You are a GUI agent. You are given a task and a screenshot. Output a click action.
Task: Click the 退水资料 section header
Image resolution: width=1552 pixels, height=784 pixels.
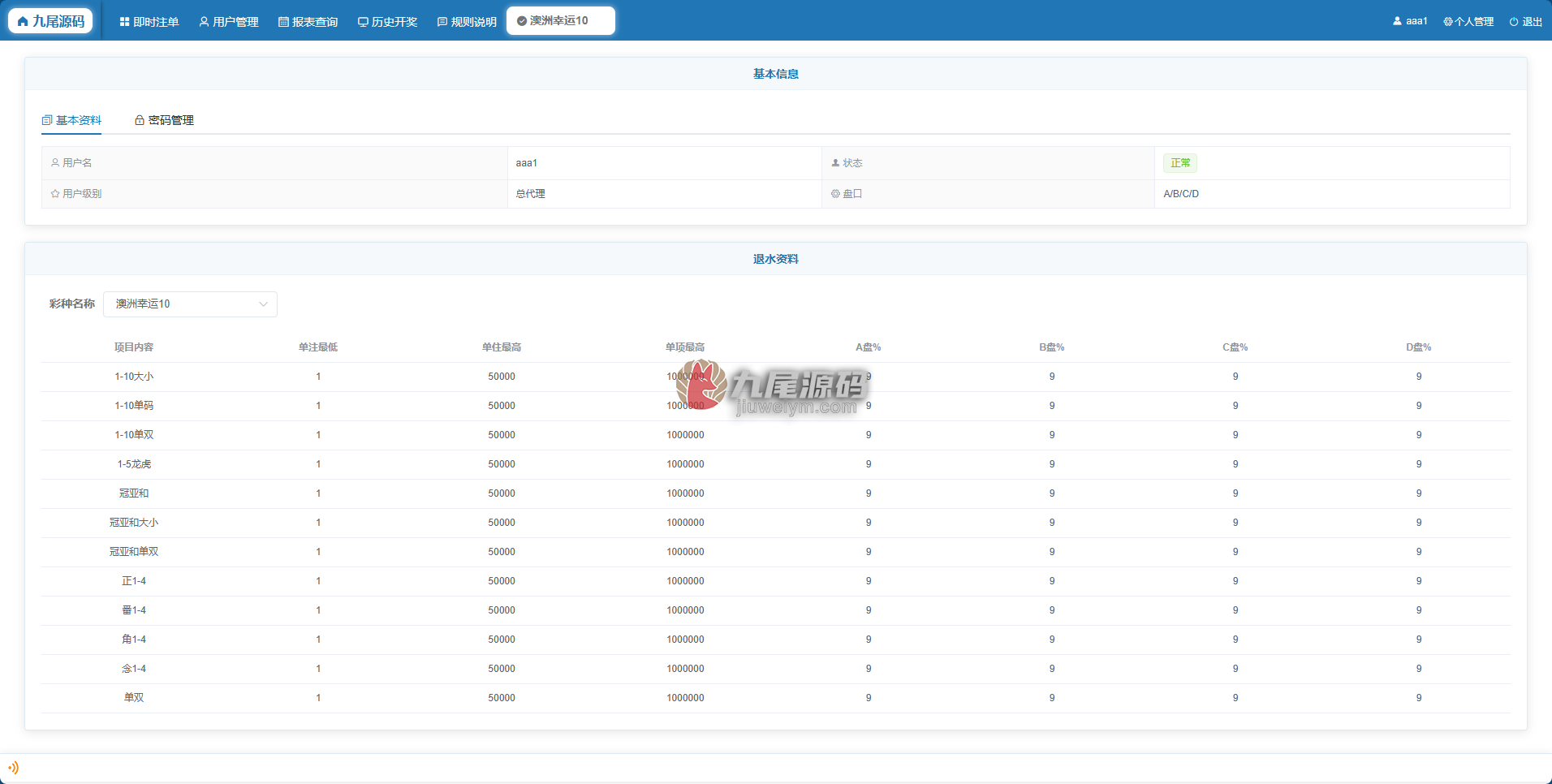pos(776,259)
